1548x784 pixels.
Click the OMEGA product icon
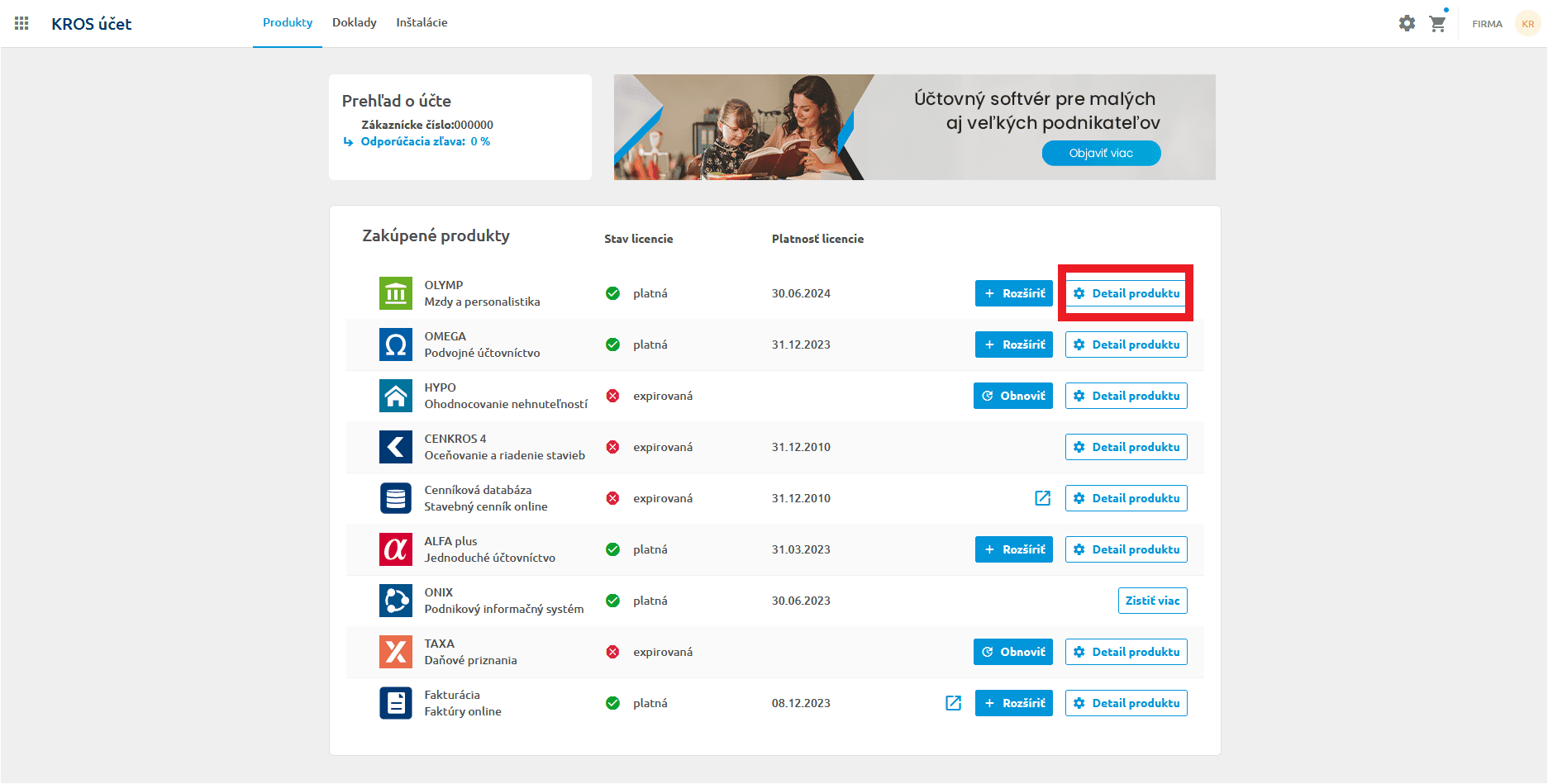[396, 344]
